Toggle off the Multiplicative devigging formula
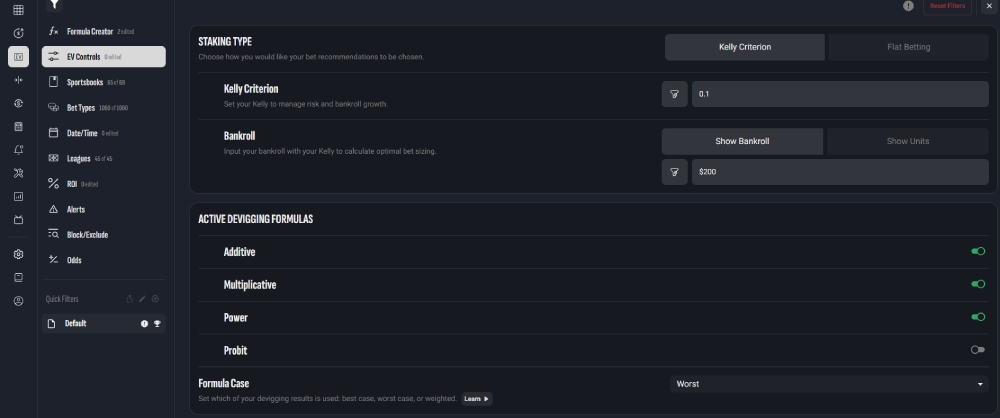Screen dimensions: 1000x418 coord(978,284)
